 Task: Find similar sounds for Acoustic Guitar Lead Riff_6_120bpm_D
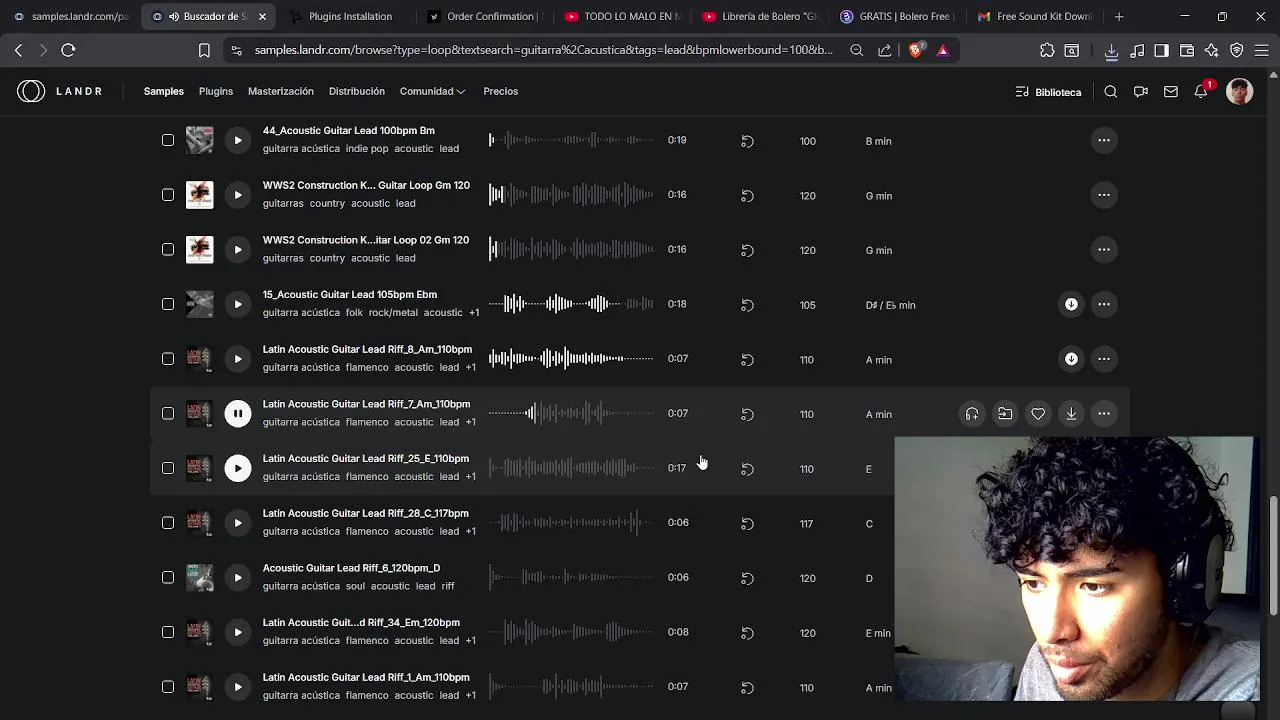tap(747, 578)
